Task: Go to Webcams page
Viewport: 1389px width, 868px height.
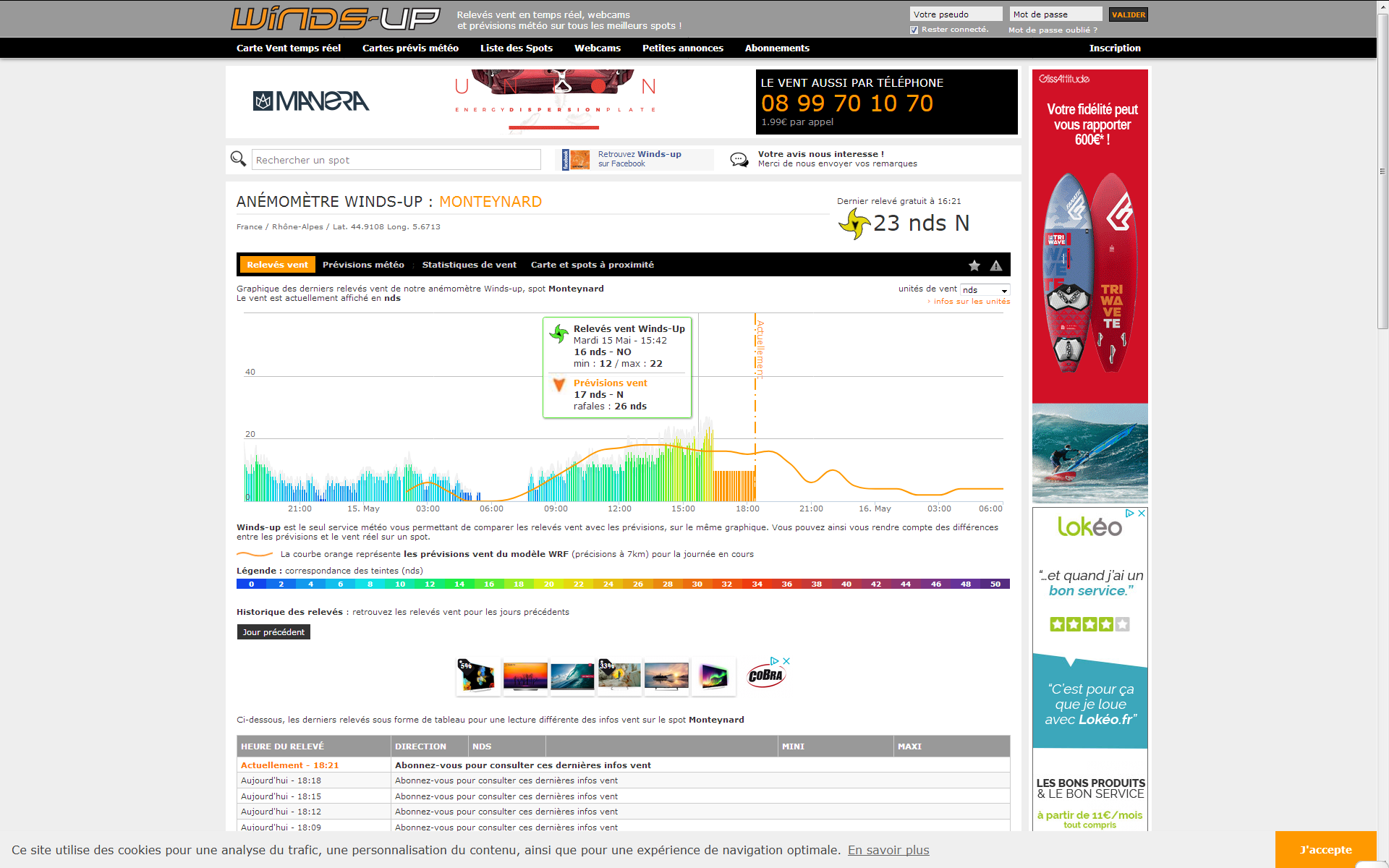Action: click(598, 48)
